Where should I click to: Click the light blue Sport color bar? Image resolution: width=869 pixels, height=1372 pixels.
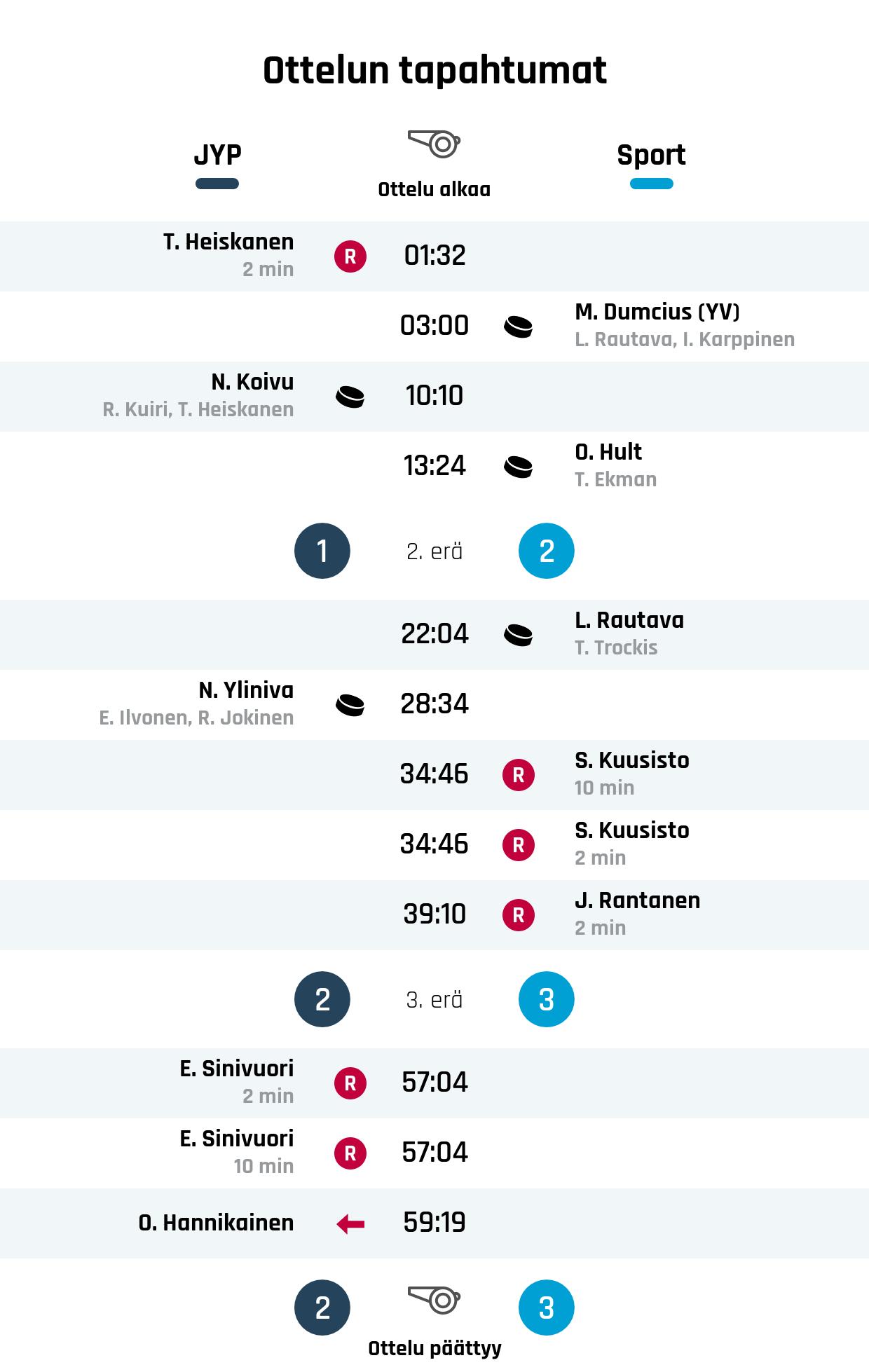[651, 184]
